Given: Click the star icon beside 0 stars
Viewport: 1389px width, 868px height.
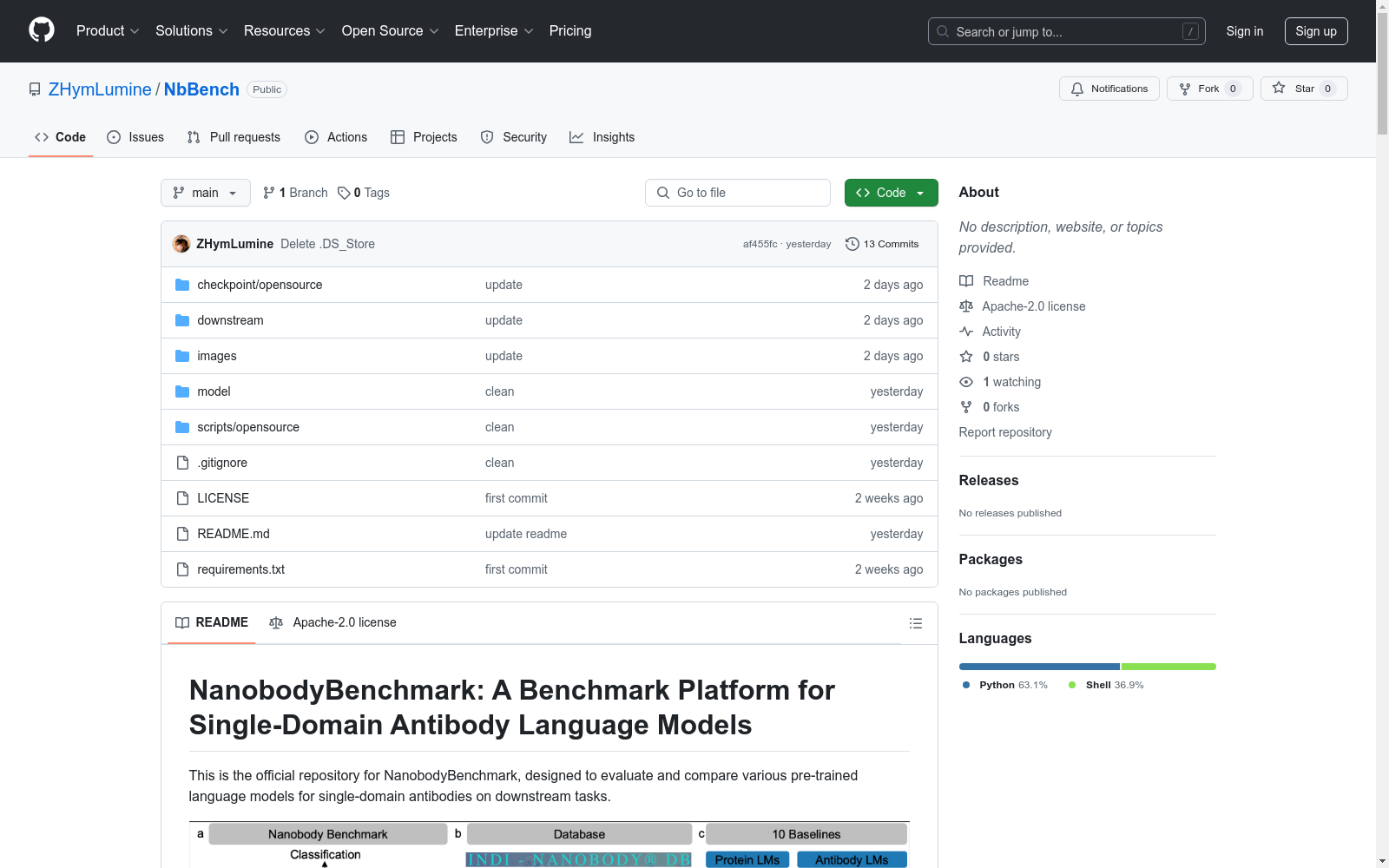Looking at the screenshot, I should (x=966, y=357).
